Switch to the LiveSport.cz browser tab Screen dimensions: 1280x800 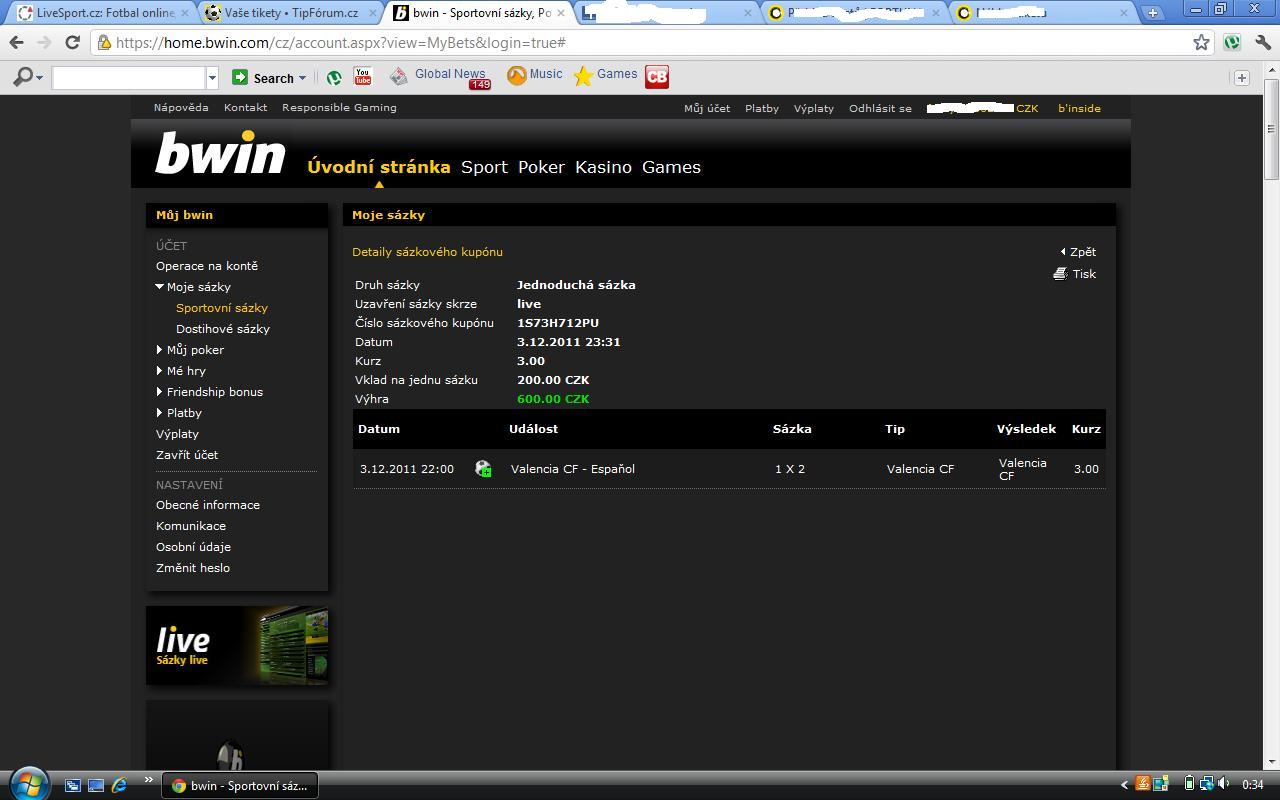(x=98, y=13)
